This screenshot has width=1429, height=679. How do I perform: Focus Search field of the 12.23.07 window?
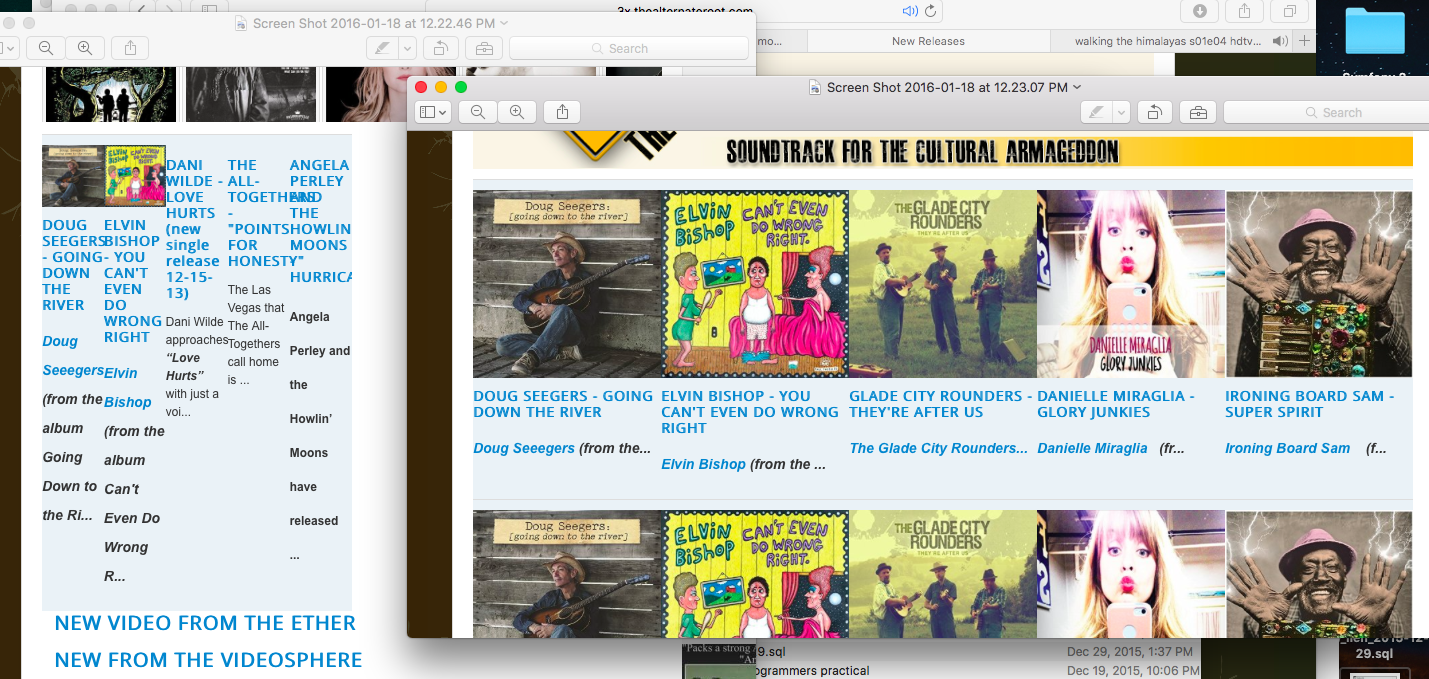click(x=1326, y=112)
